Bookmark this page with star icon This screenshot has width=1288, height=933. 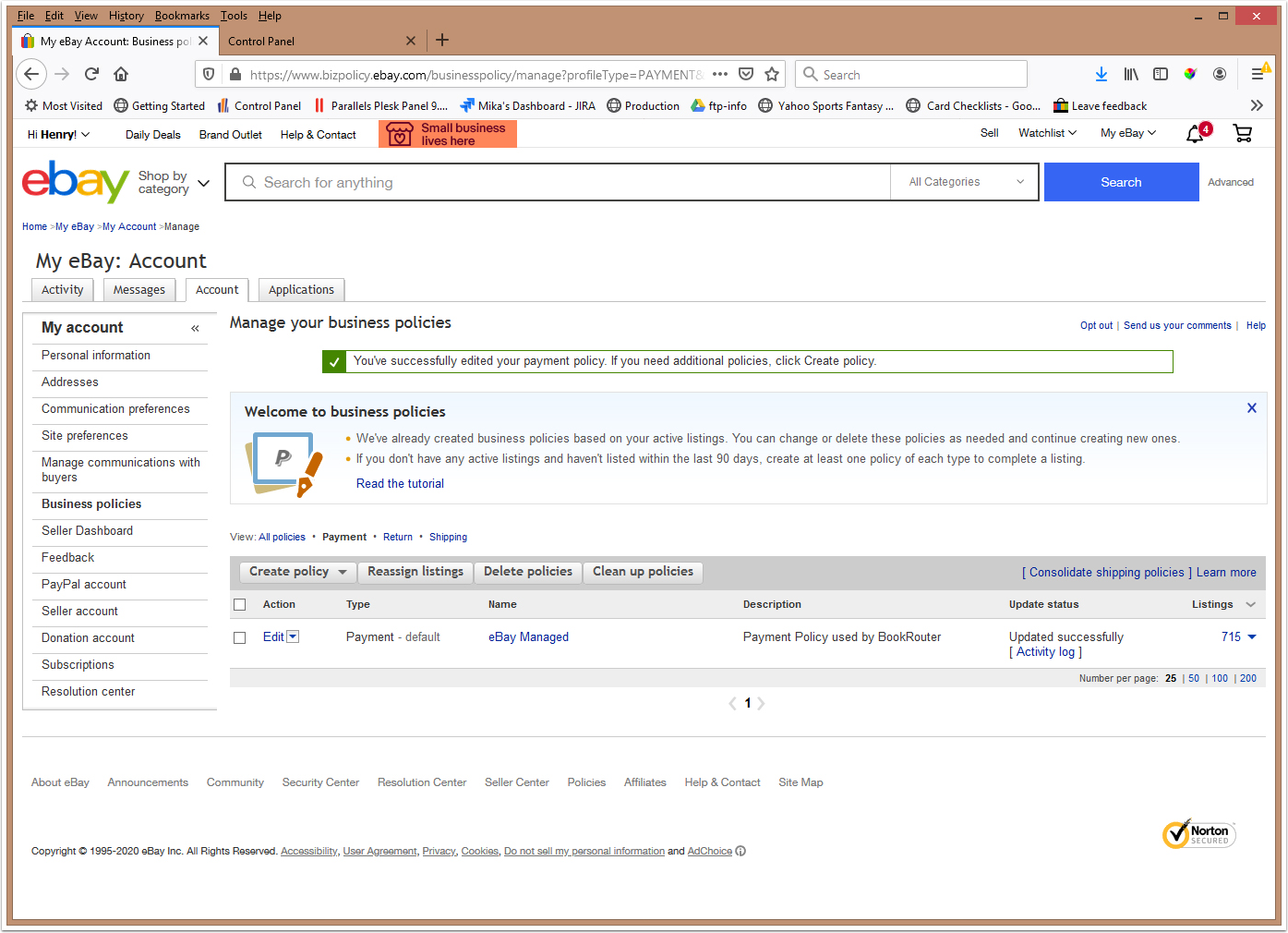(x=772, y=74)
